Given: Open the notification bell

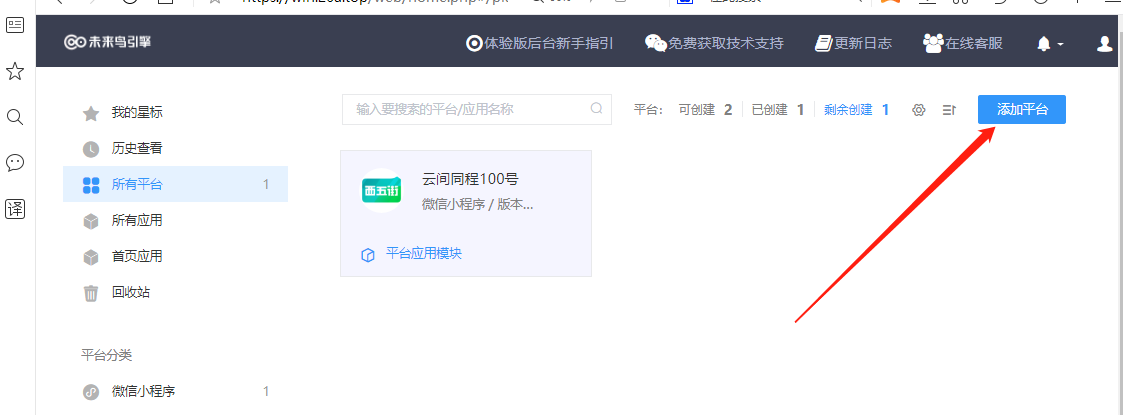Looking at the screenshot, I should point(1044,44).
